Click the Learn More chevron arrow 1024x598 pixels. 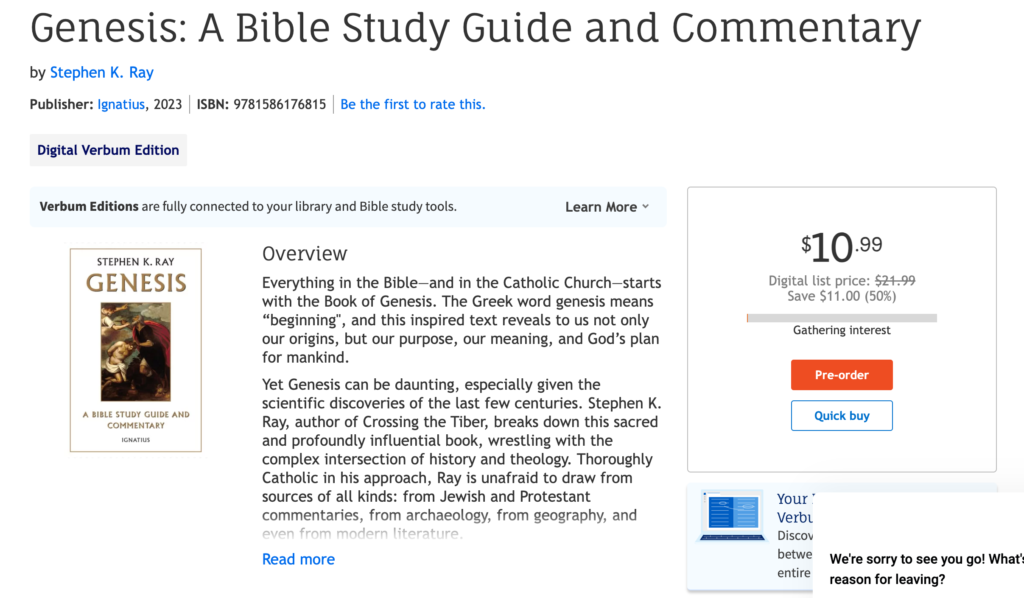coord(645,206)
